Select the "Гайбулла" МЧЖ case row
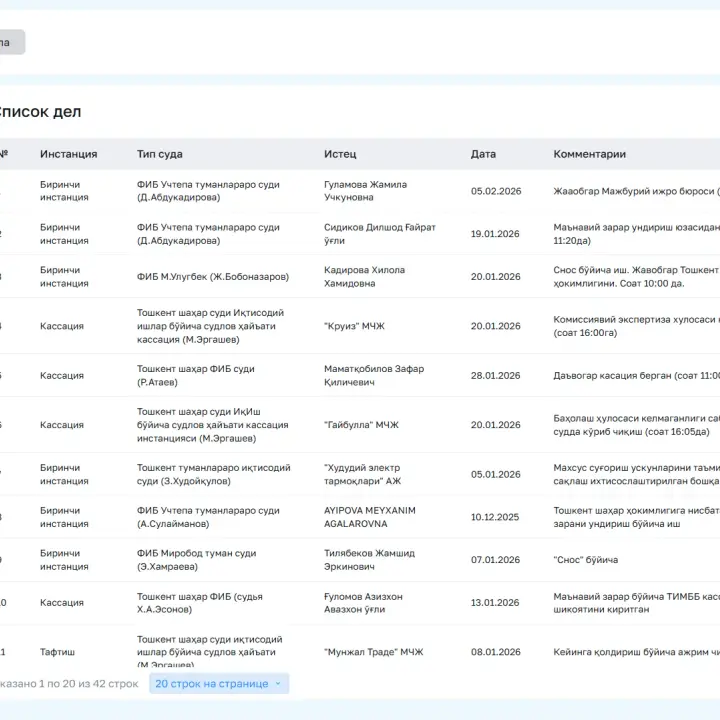 [x=360, y=425]
